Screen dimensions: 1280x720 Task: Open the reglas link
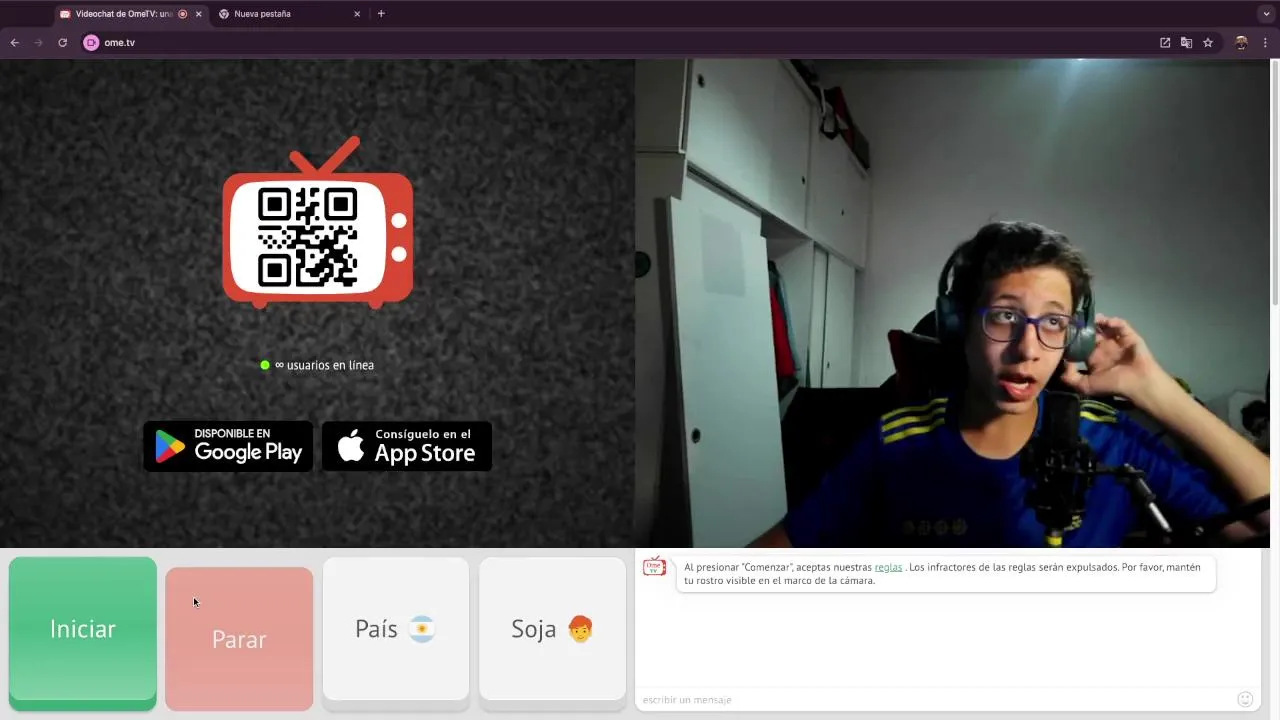pos(888,567)
